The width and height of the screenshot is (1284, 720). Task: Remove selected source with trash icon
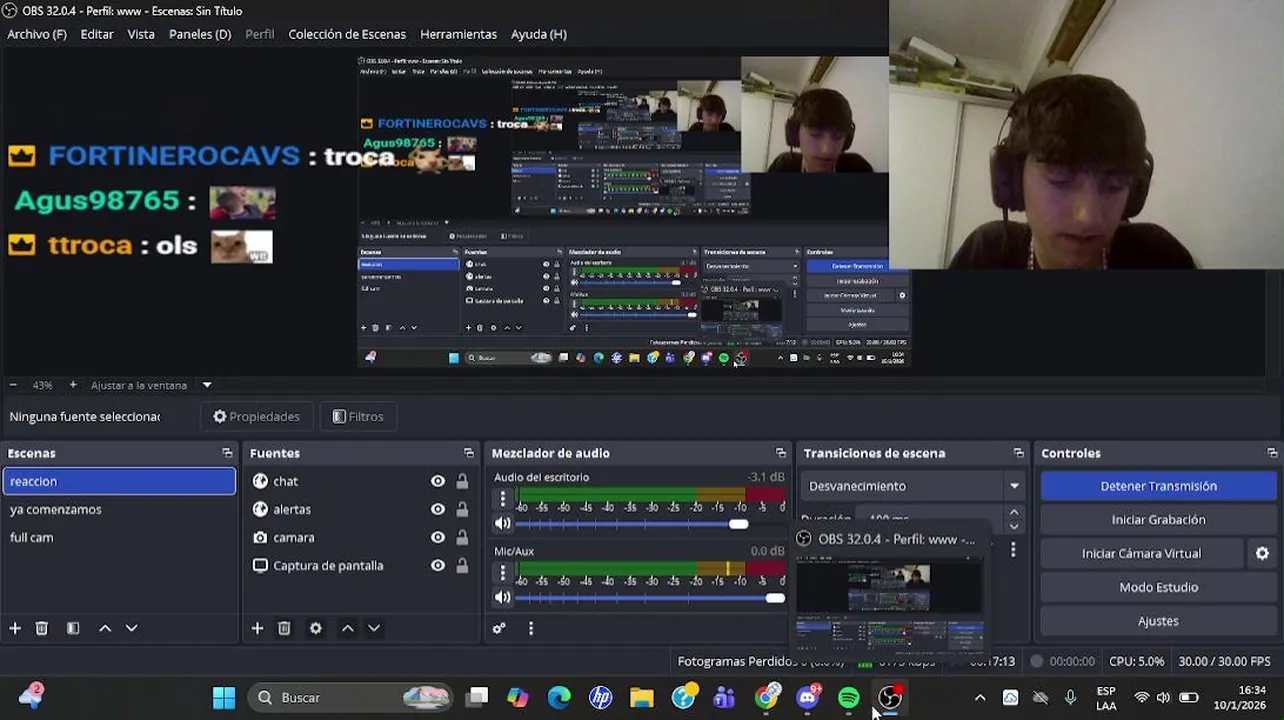[x=284, y=628]
